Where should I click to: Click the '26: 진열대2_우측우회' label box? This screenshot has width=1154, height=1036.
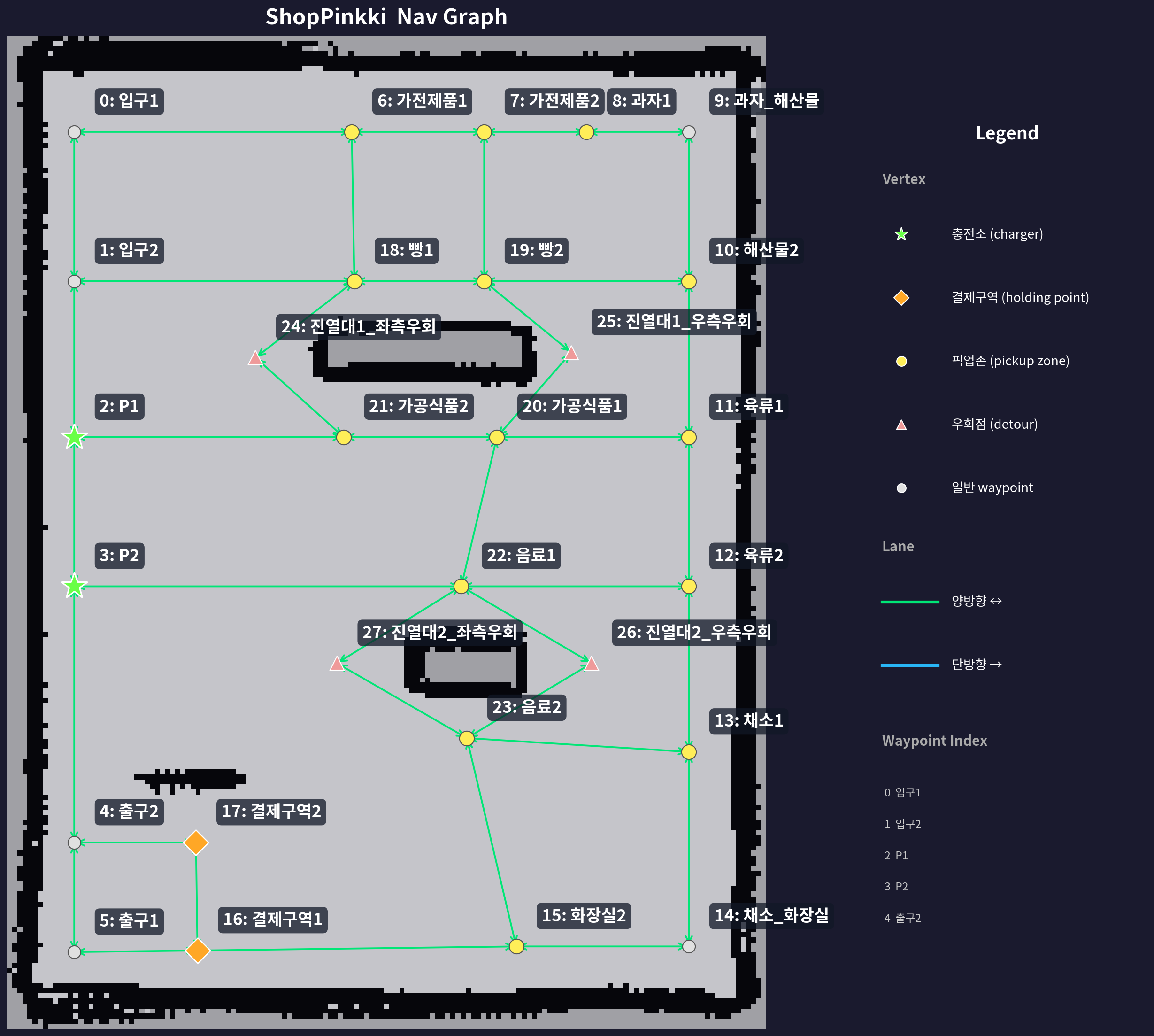click(694, 633)
